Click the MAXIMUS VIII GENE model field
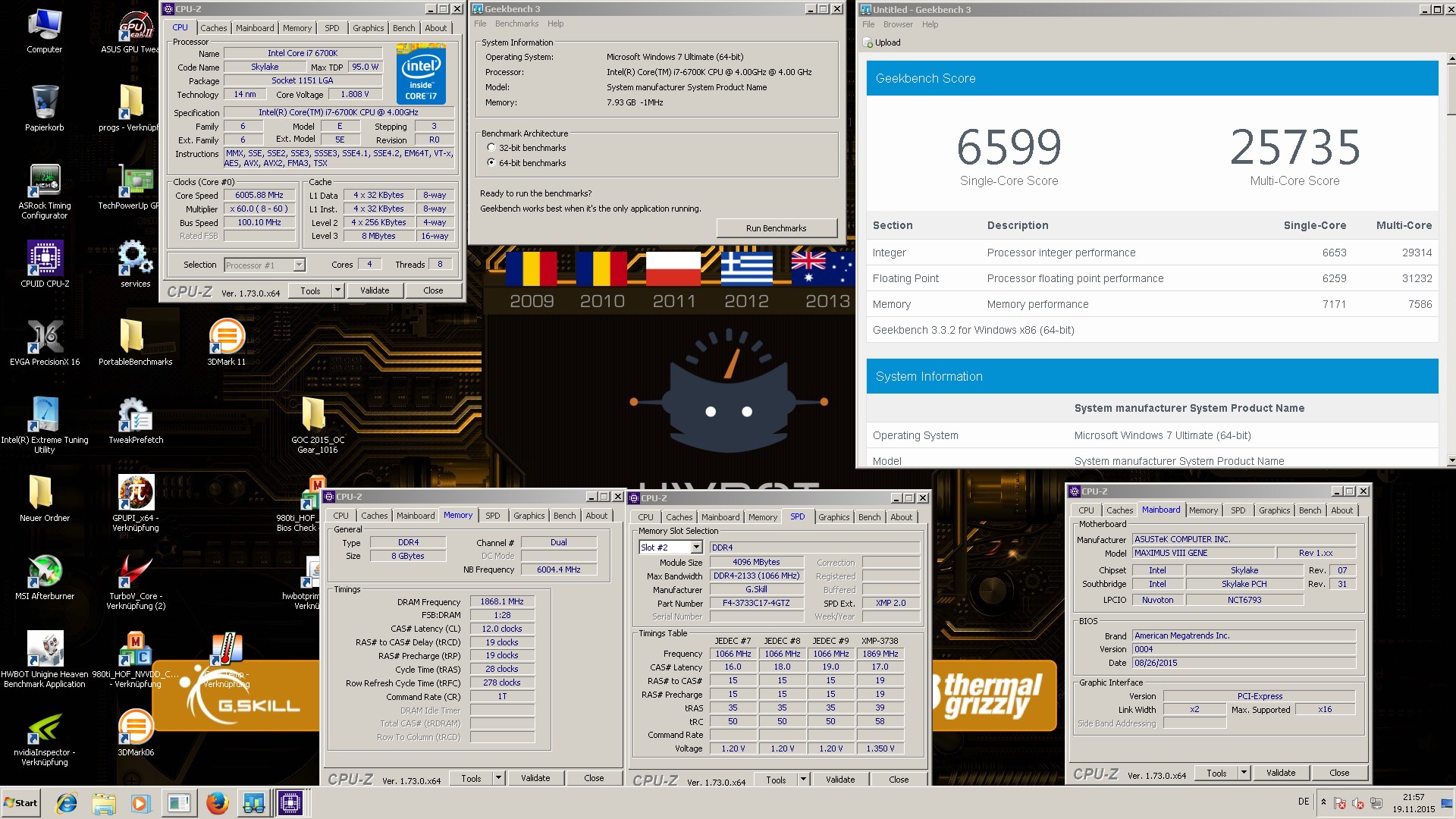 point(1203,553)
